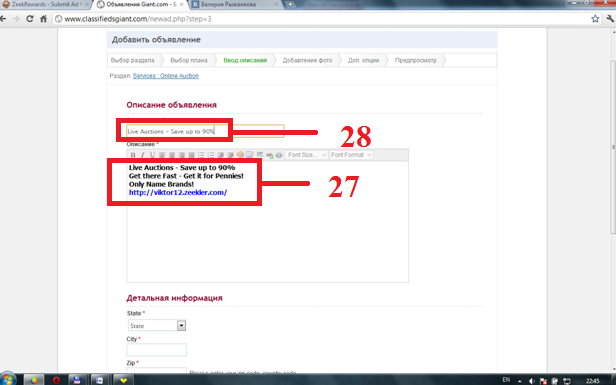The image size is (616, 385).
Task: Click the remove link icon in editor
Action: coord(279,155)
